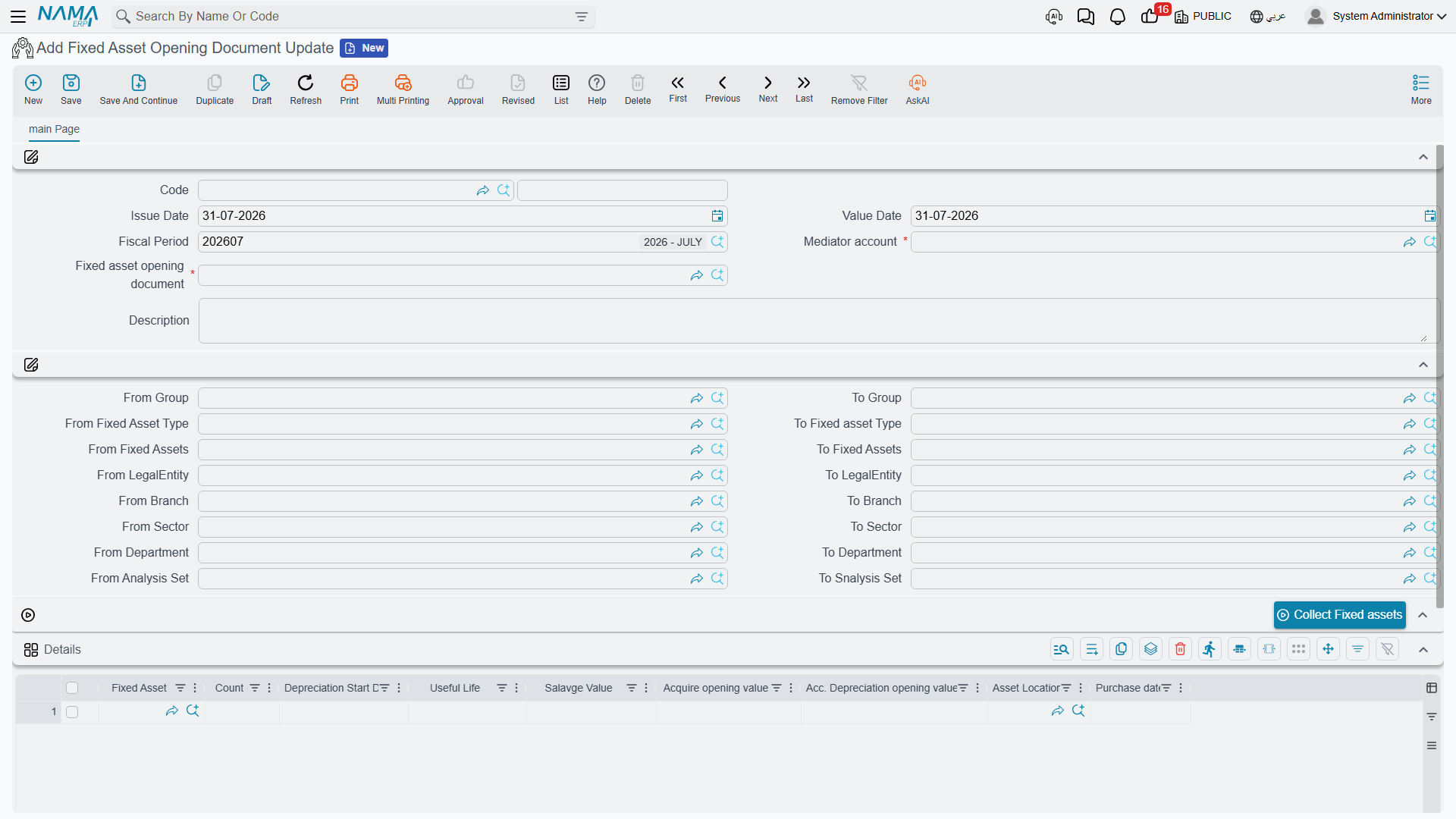Check row 1 checkbox in Details

click(72, 712)
